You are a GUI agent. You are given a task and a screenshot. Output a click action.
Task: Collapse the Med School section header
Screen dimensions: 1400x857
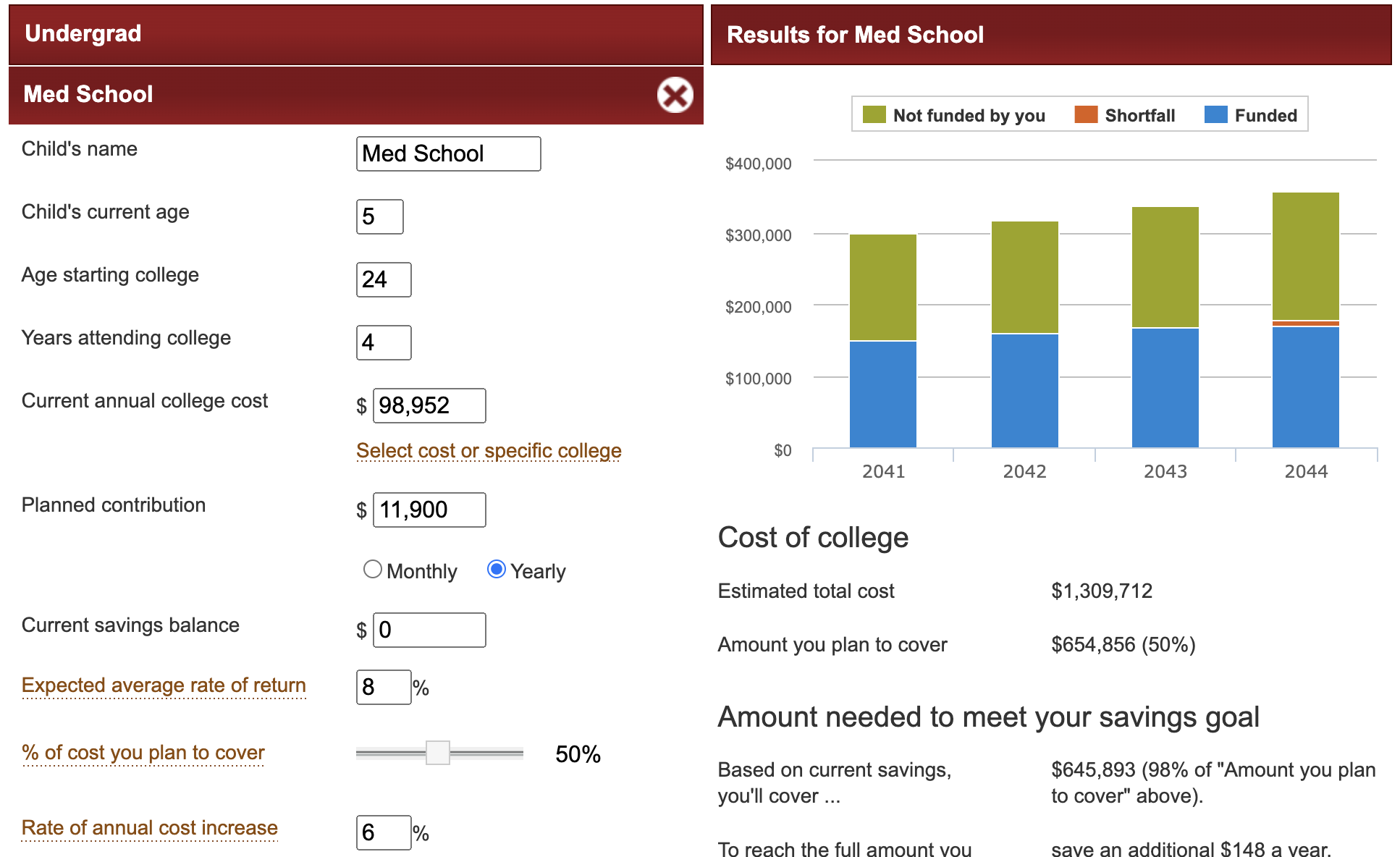(x=326, y=95)
